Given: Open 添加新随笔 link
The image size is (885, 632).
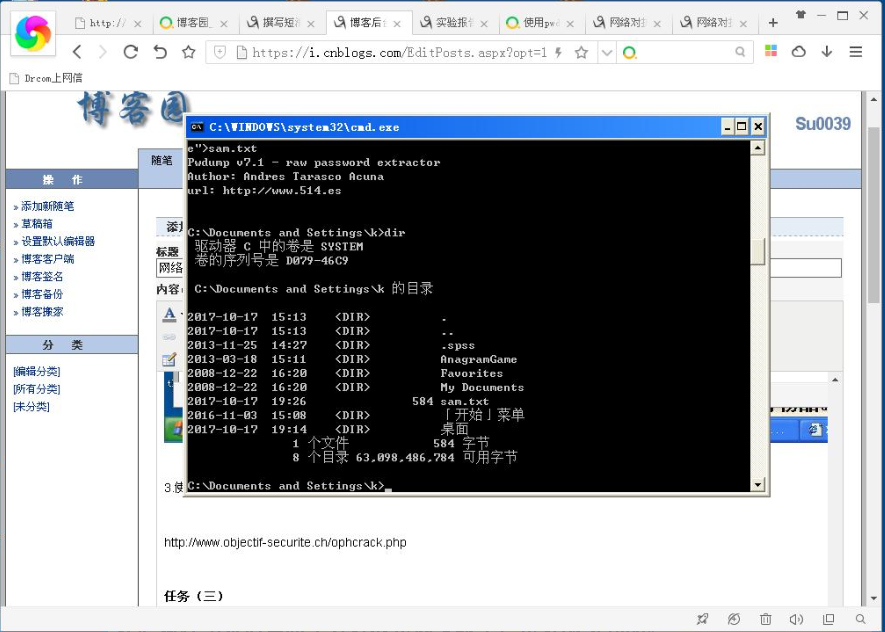Looking at the screenshot, I should (47, 207).
